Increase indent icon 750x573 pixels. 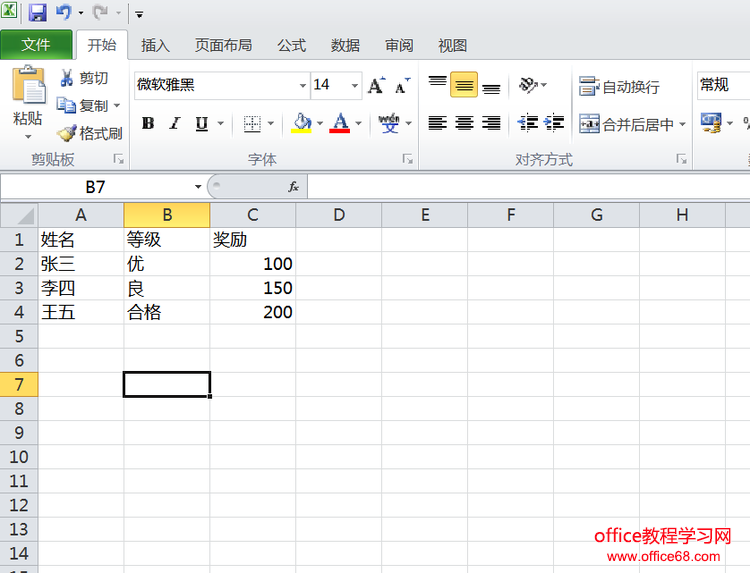click(x=554, y=123)
